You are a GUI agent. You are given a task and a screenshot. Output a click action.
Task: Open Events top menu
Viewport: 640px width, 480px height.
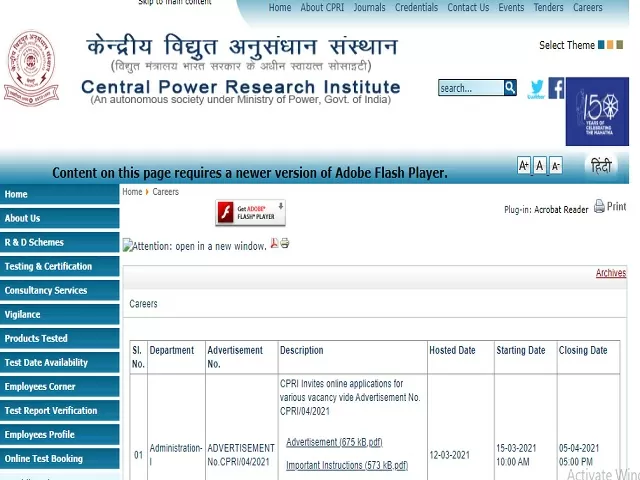[511, 7]
